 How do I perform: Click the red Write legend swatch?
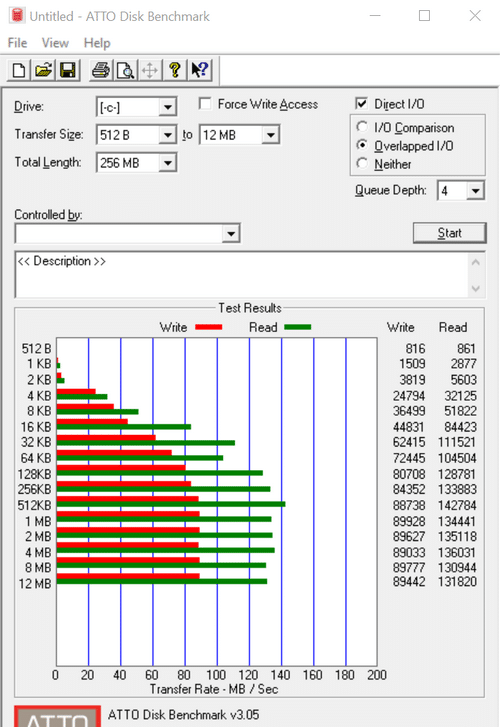(x=208, y=327)
